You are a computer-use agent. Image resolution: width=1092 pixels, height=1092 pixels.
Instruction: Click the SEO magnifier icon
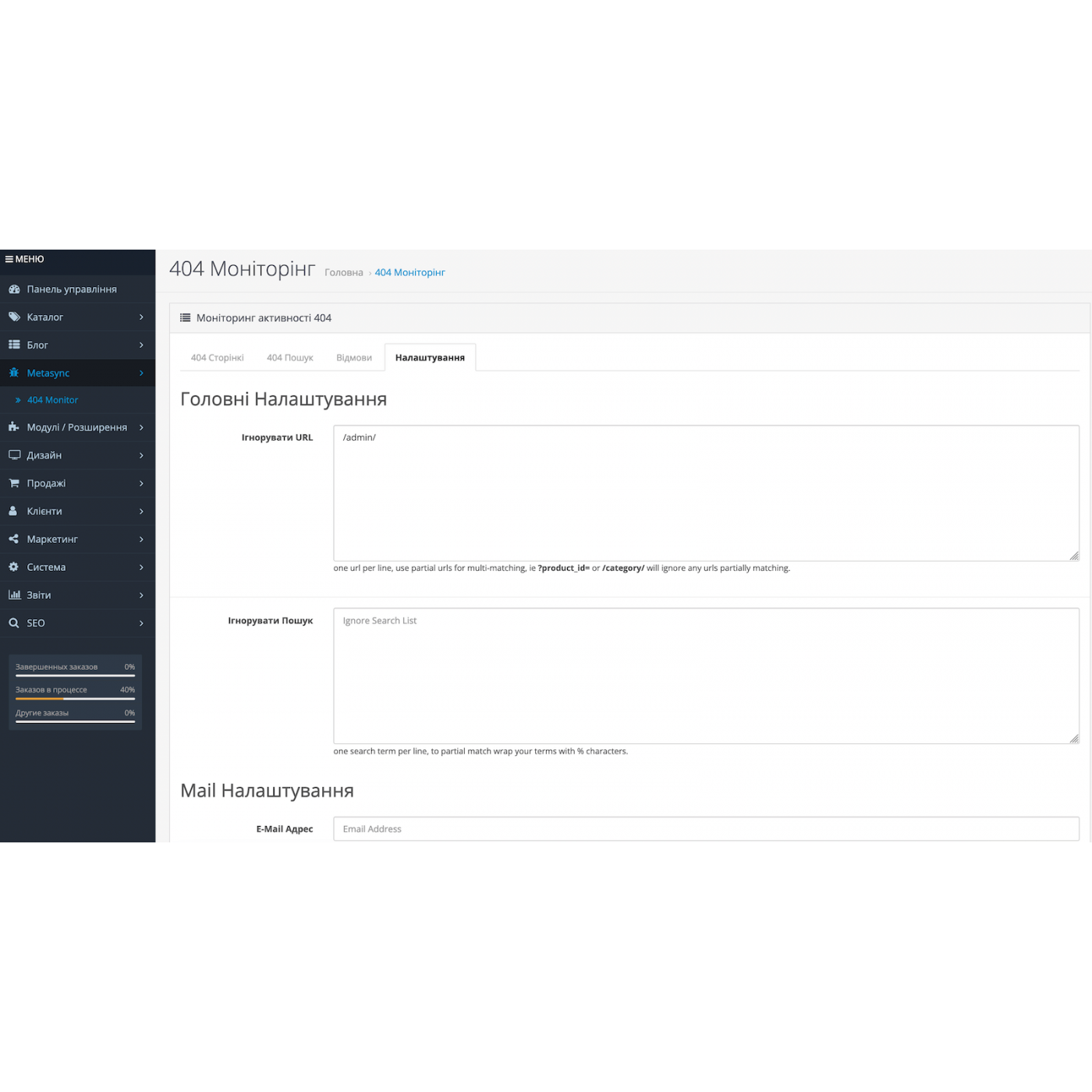14,623
